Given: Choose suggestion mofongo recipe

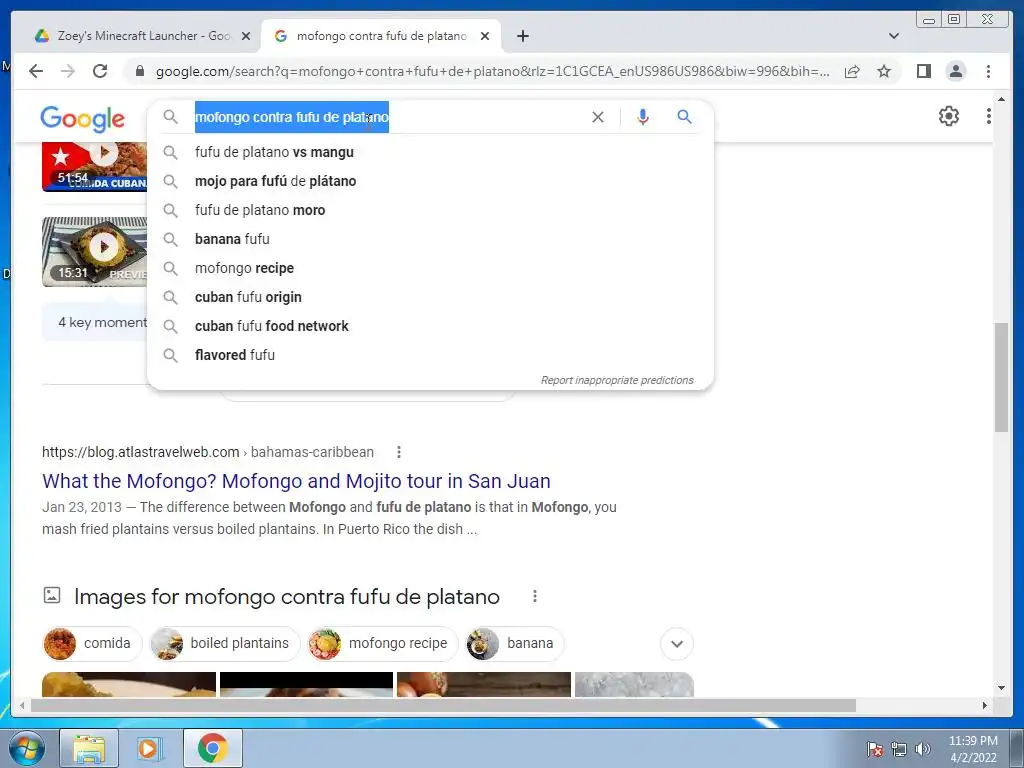Looking at the screenshot, I should click(x=430, y=268).
